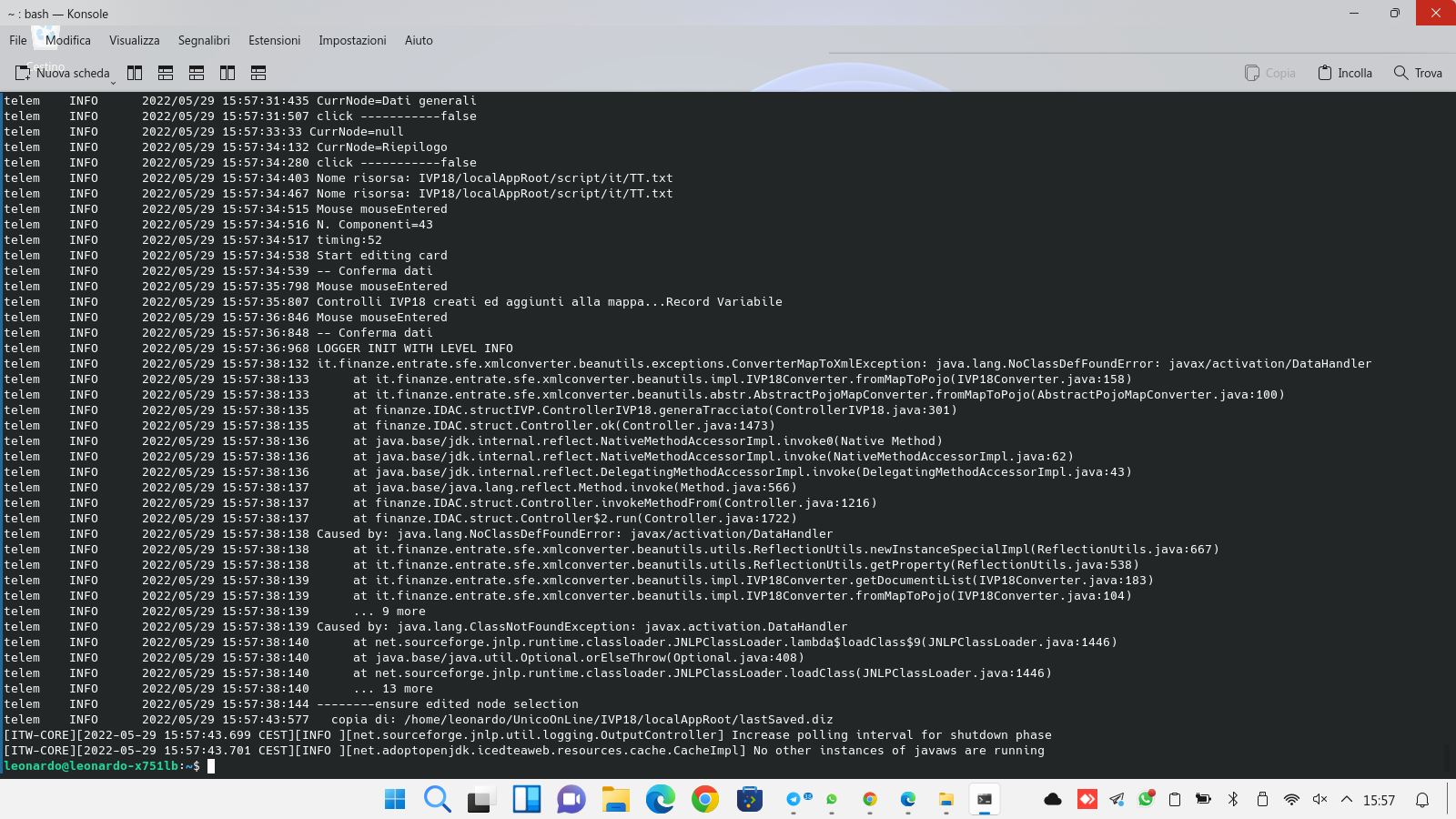Open the Windows Start menu
The image size is (1456, 819).
[x=395, y=800]
